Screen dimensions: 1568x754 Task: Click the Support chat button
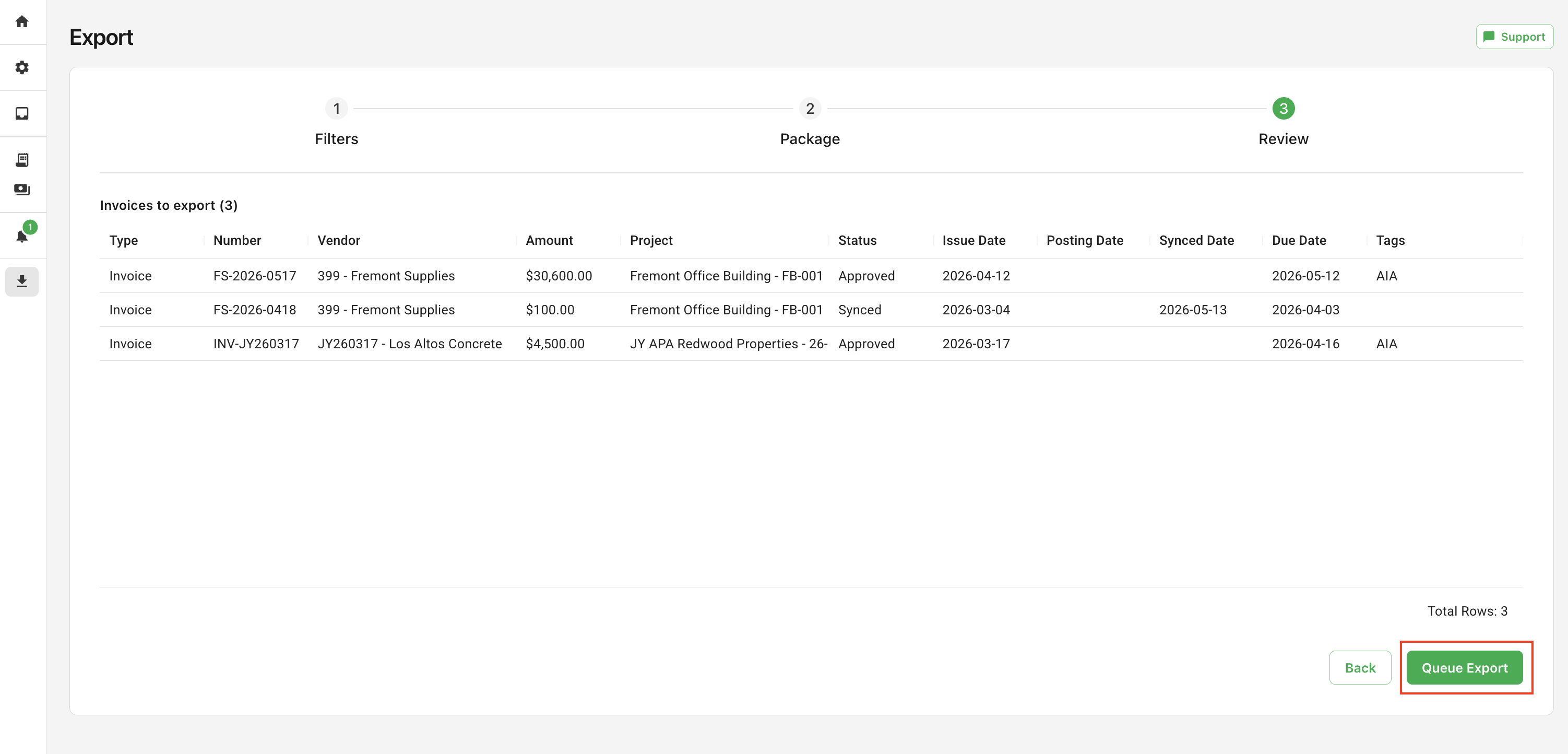(x=1514, y=37)
